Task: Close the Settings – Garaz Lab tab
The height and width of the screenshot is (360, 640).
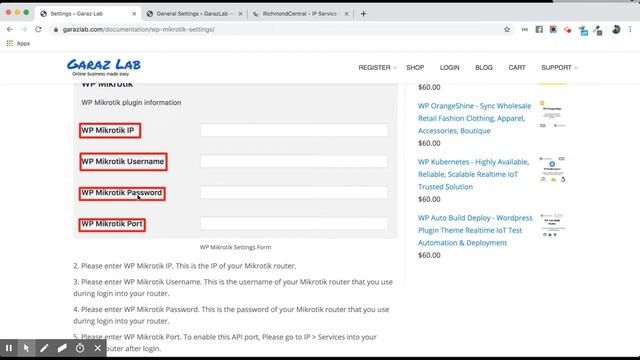Action: [134, 13]
